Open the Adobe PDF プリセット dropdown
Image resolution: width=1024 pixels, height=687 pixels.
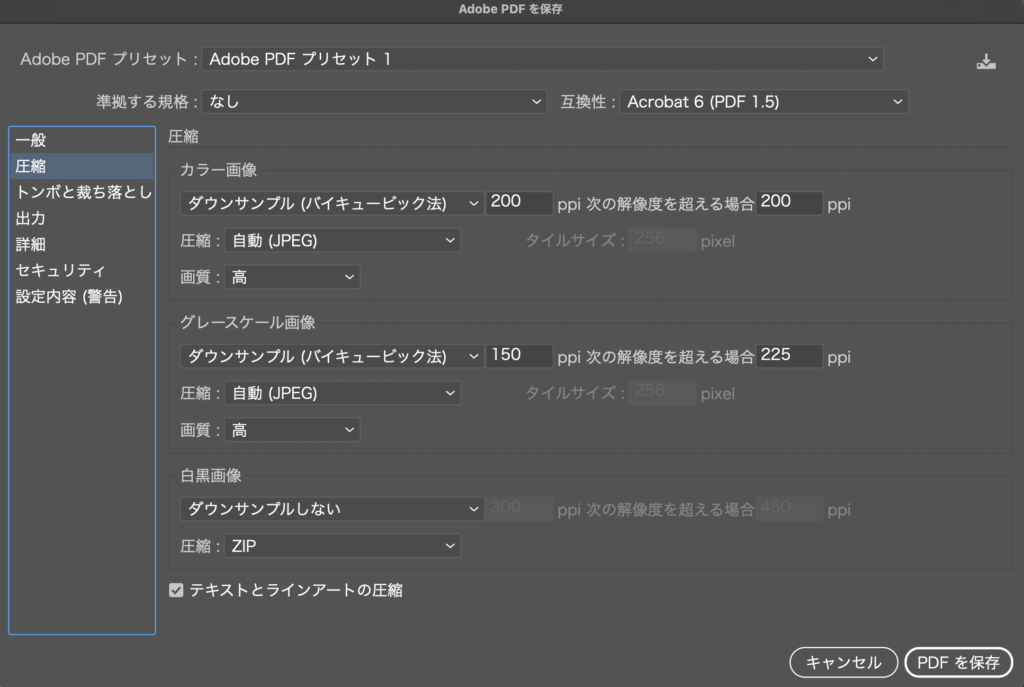pos(543,60)
